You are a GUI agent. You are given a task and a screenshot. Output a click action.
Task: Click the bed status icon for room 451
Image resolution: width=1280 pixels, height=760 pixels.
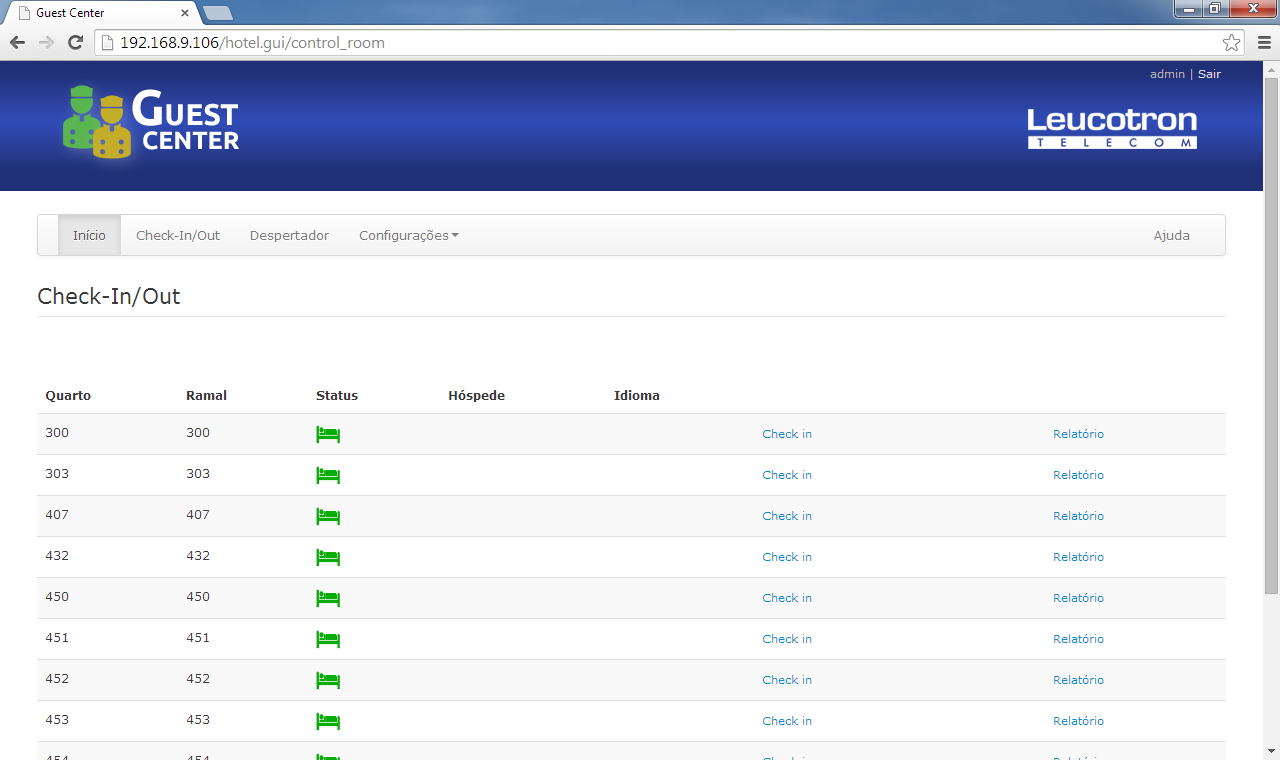pos(328,639)
